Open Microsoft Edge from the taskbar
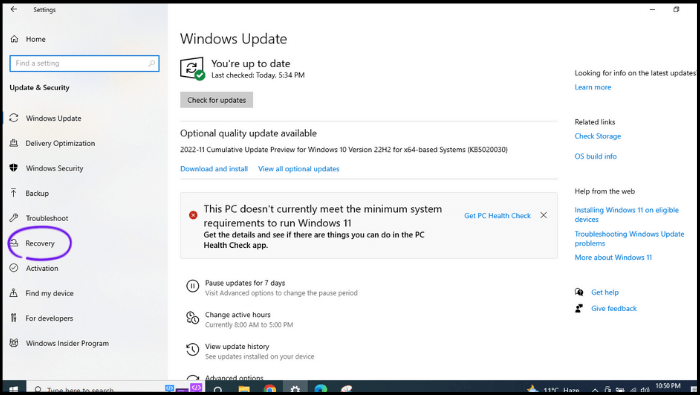Image resolution: width=700 pixels, height=395 pixels. [x=321, y=389]
